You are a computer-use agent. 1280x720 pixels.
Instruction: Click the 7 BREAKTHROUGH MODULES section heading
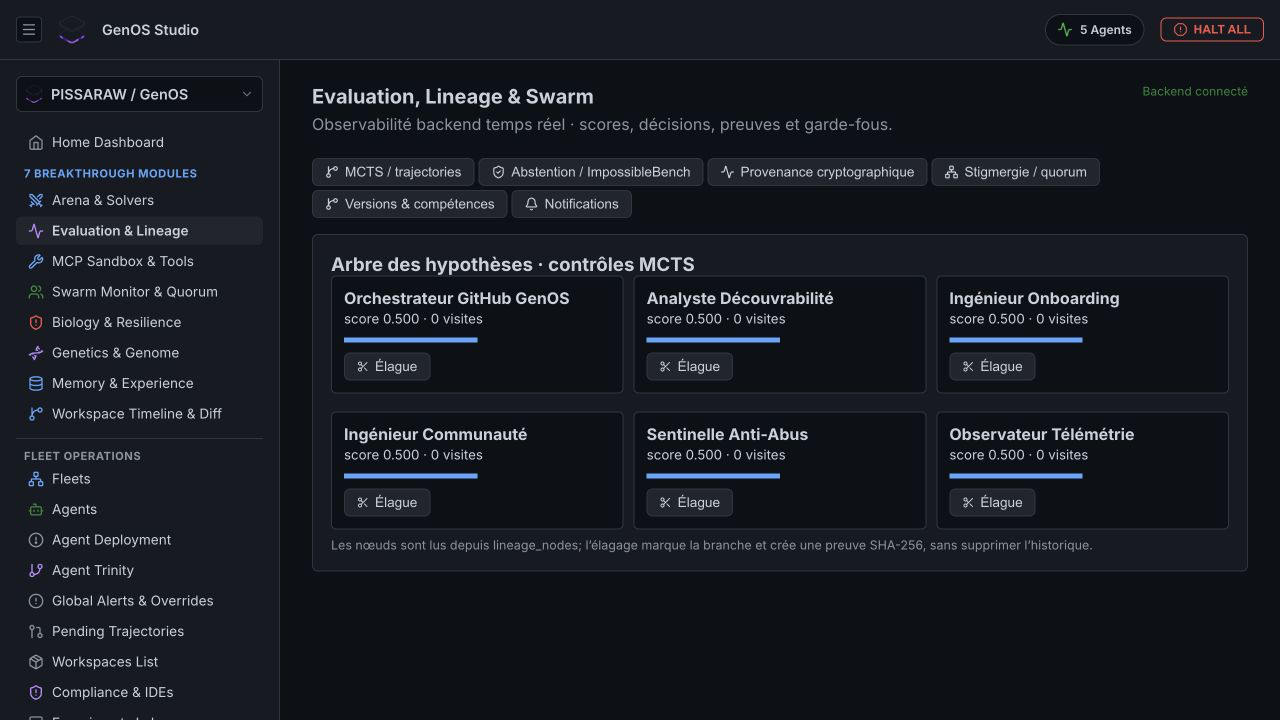click(x=110, y=173)
